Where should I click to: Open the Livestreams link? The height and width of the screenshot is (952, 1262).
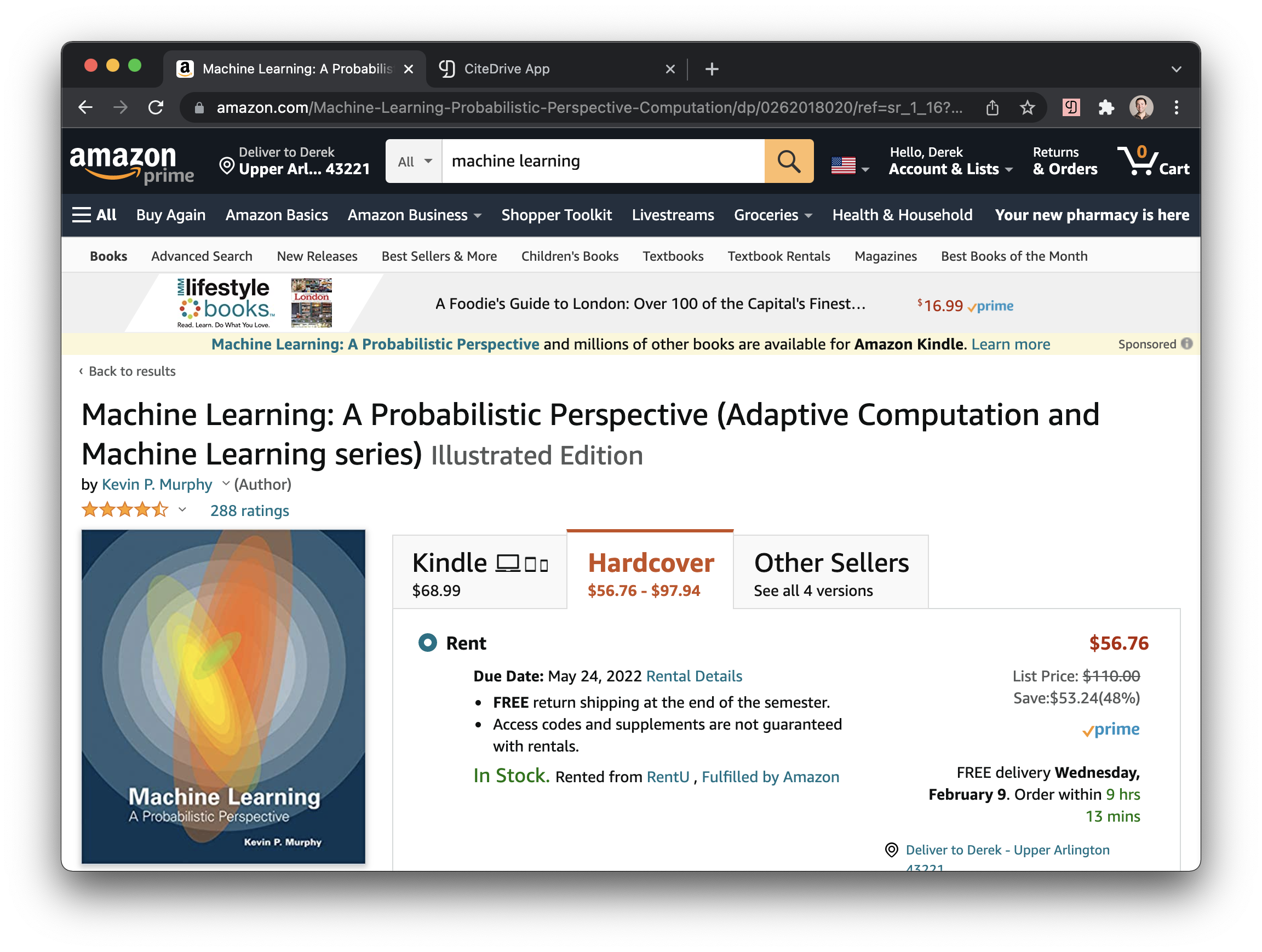673,215
